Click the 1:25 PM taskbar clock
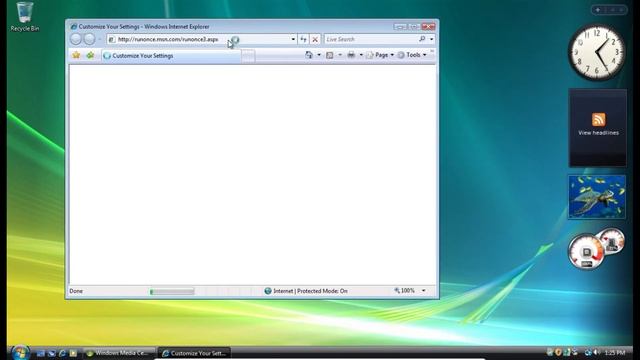Image resolution: width=640 pixels, height=360 pixels. (x=615, y=353)
